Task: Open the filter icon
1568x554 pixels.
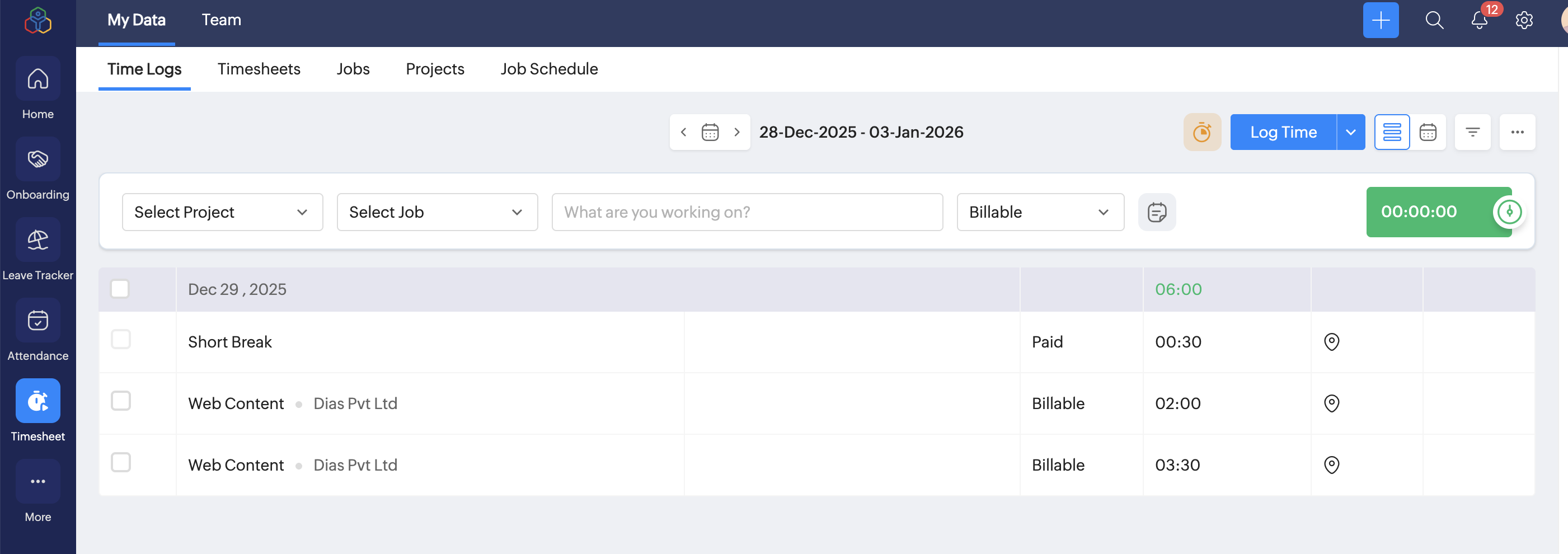Action: pyautogui.click(x=1472, y=132)
